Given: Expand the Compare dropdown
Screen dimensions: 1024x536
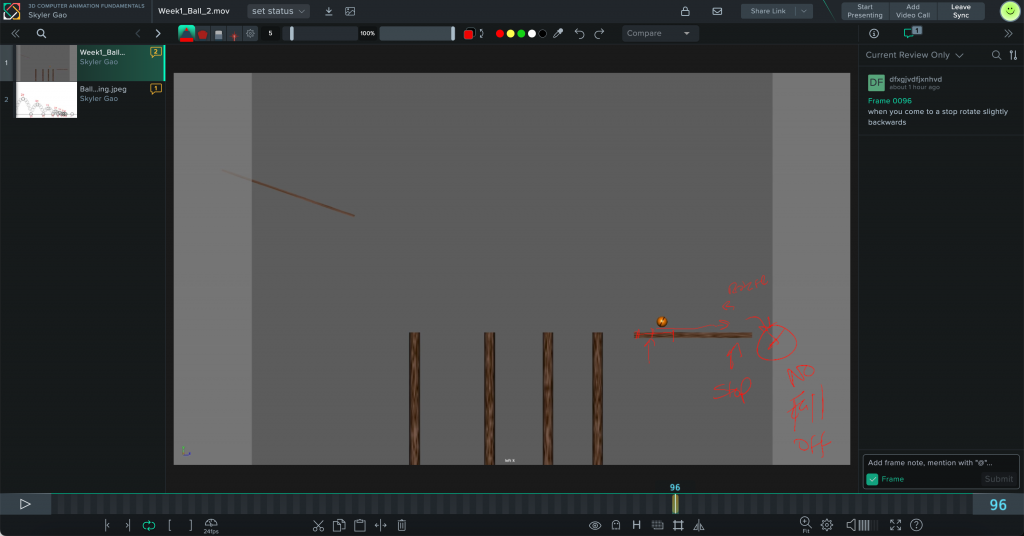Looking at the screenshot, I should pos(660,33).
